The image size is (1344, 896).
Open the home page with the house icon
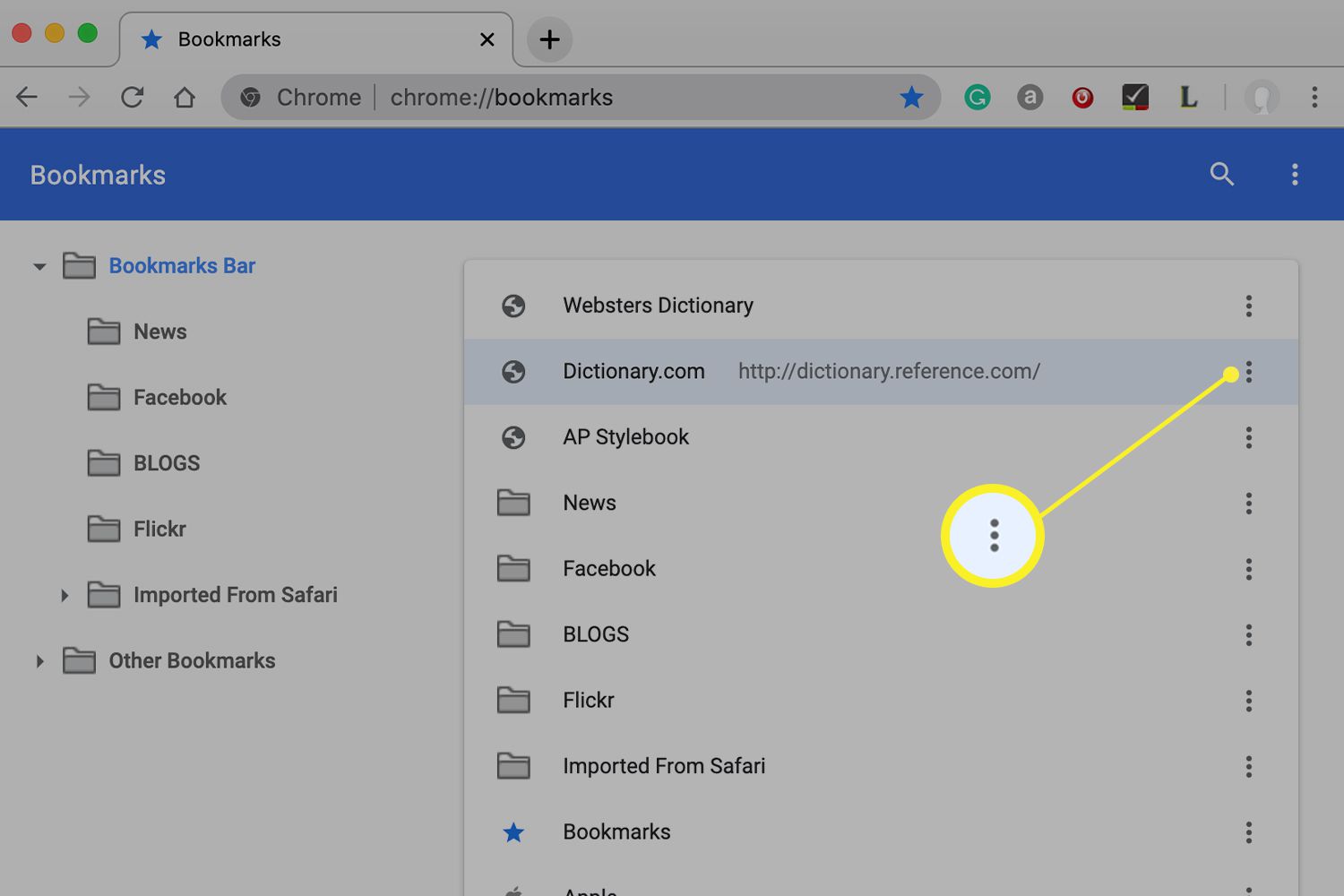coord(185,97)
